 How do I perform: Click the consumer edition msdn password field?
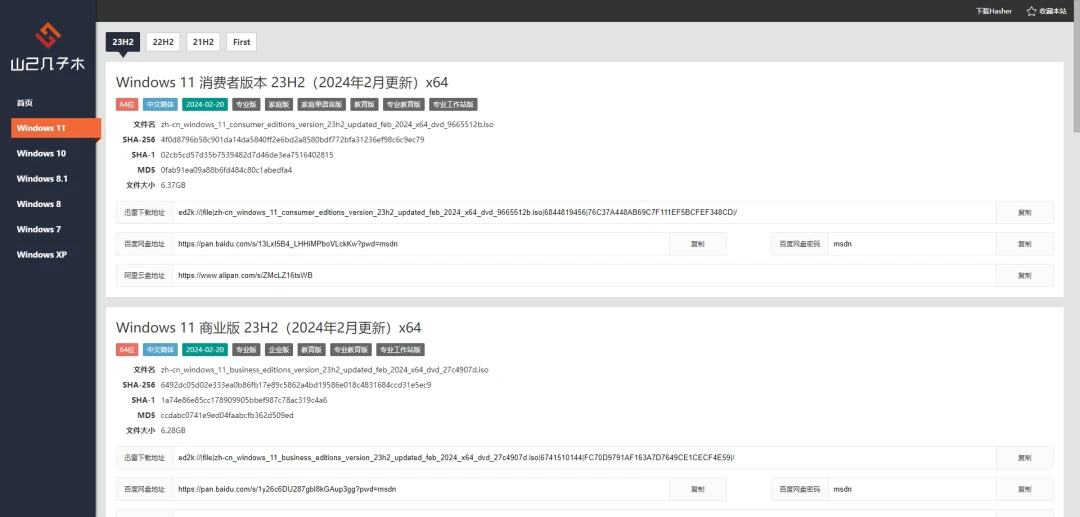point(912,244)
